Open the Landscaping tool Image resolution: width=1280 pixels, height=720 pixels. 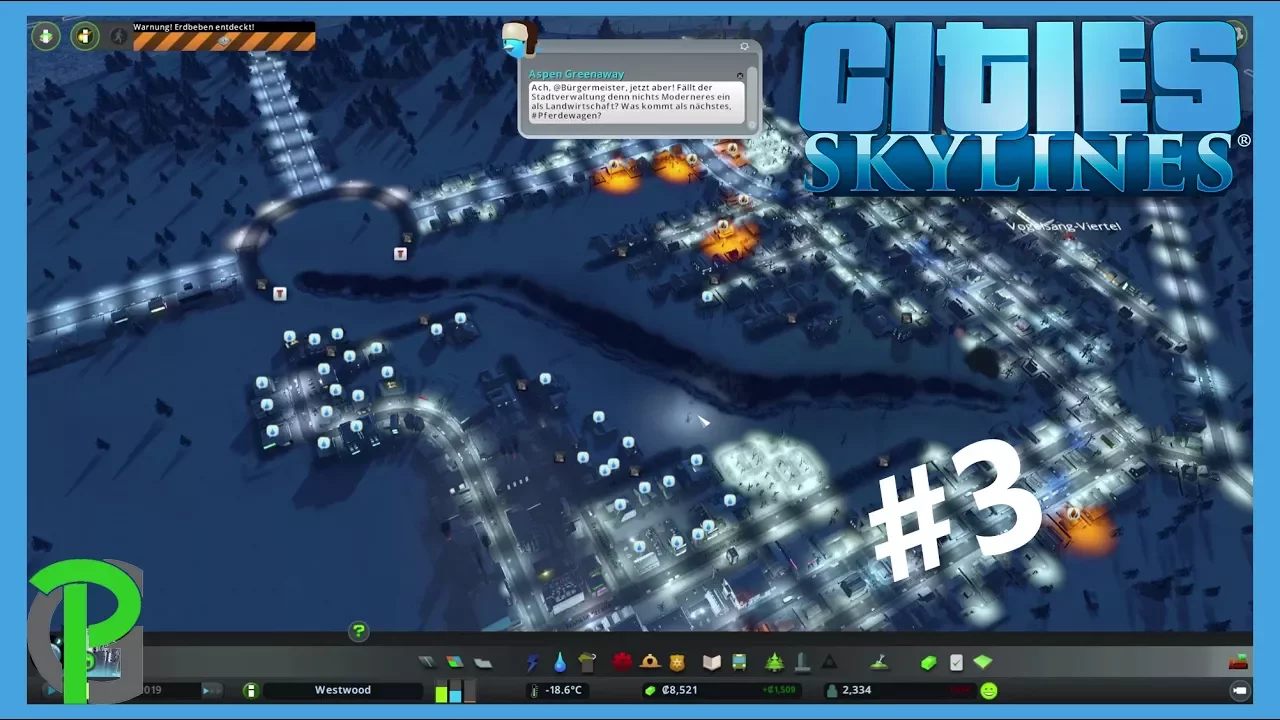[878, 662]
